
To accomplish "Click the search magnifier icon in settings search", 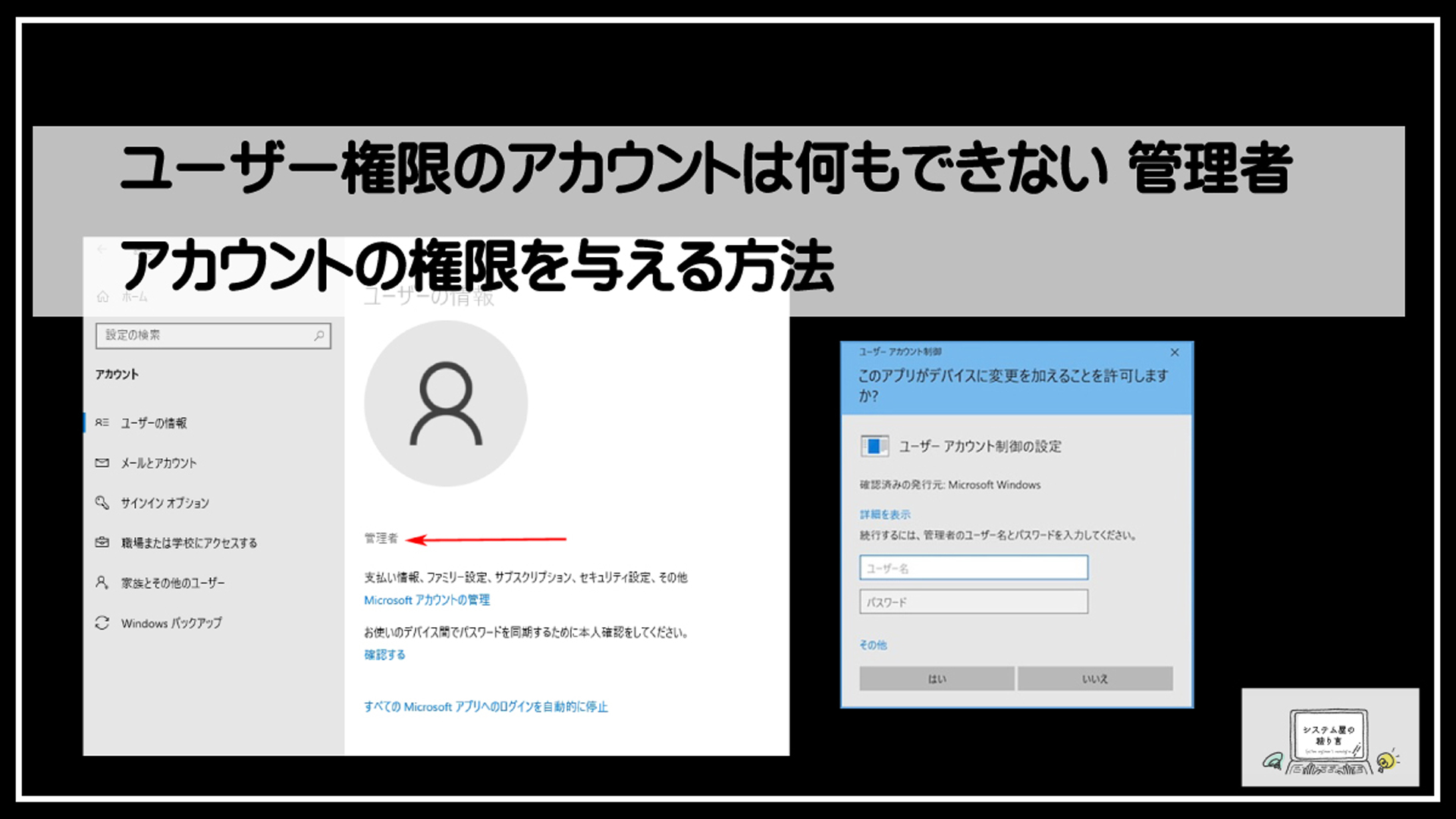I will 319,335.
